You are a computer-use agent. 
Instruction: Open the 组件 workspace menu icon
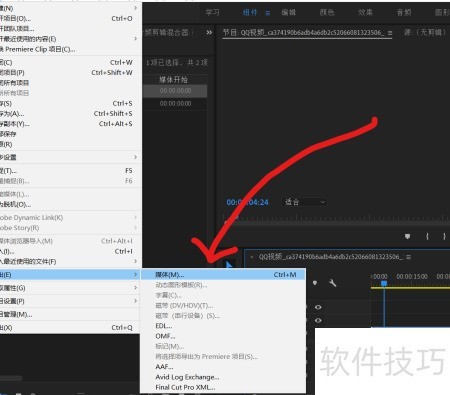[267, 13]
